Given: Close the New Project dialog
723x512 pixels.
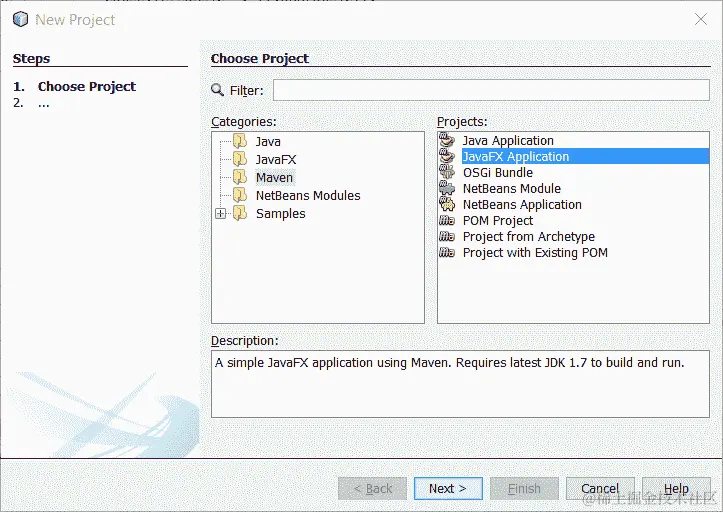Looking at the screenshot, I should click(701, 19).
